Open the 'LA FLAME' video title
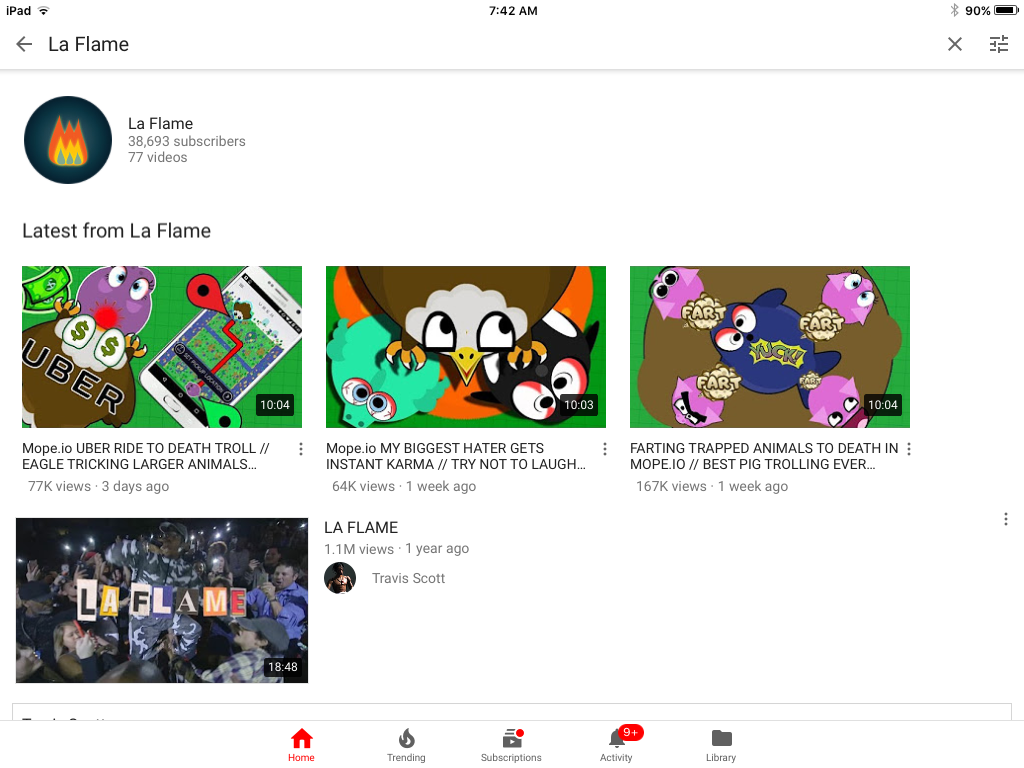1024x768 pixels. (361, 528)
